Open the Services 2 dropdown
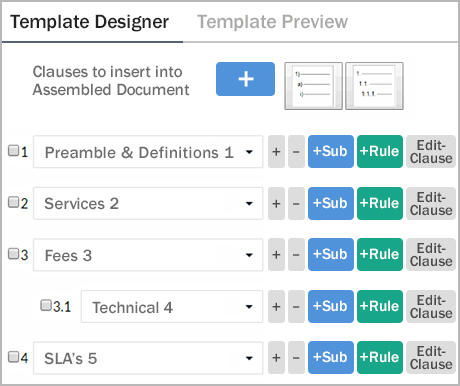Viewport: 460px width, 386px height. pos(148,203)
